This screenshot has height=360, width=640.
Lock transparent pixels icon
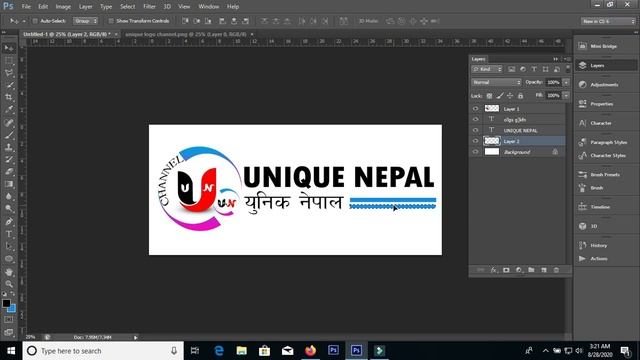tap(489, 96)
